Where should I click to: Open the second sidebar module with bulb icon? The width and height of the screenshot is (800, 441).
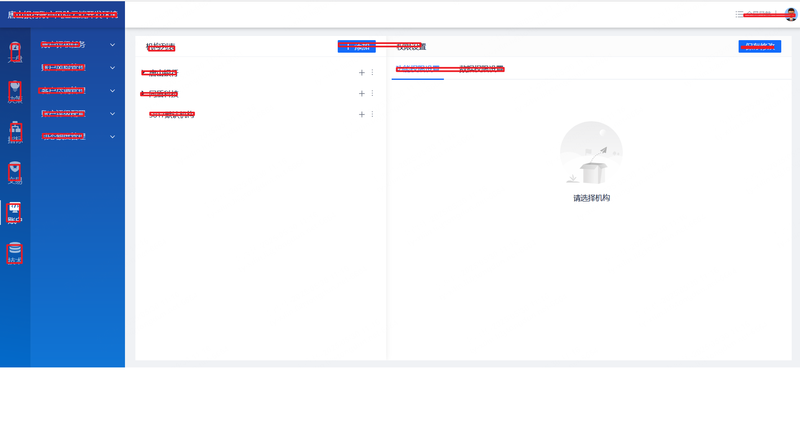tap(15, 92)
